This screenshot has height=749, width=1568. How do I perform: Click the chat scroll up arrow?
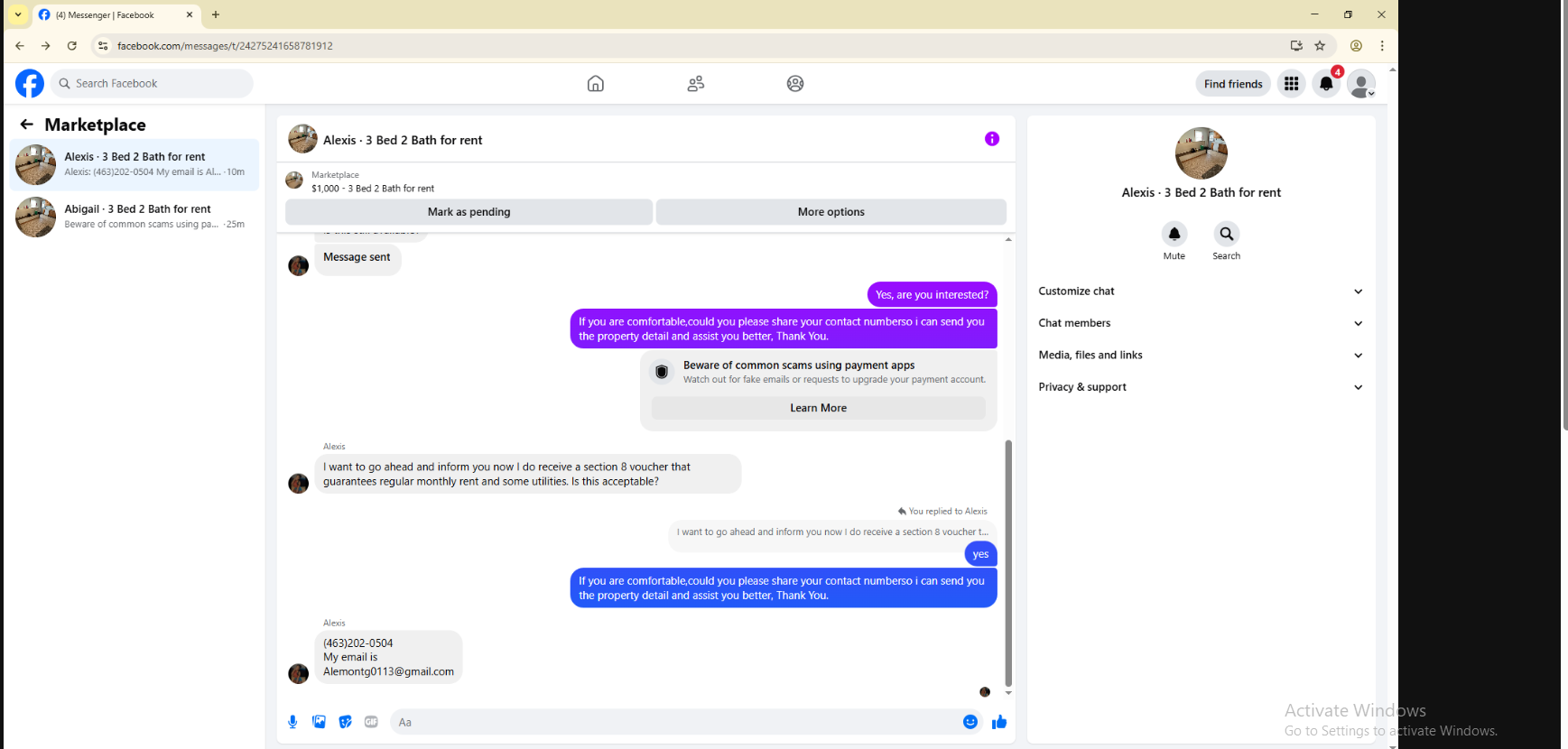pyautogui.click(x=1008, y=239)
